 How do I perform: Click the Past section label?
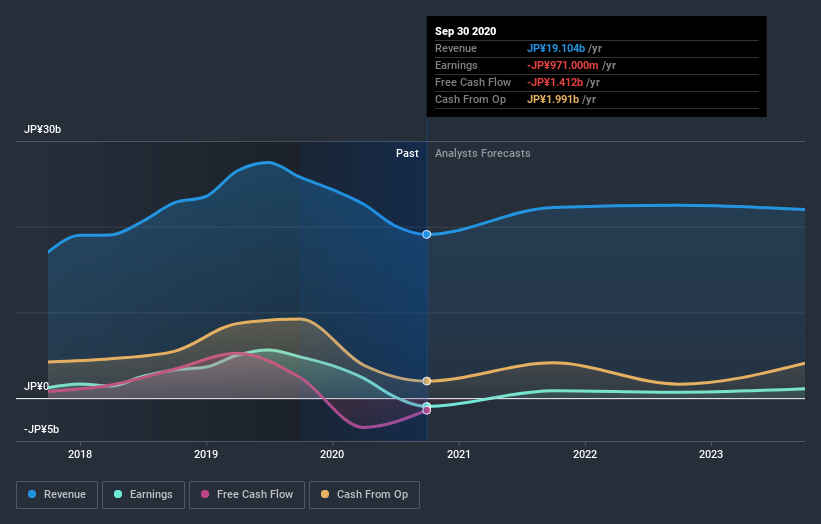[x=407, y=153]
